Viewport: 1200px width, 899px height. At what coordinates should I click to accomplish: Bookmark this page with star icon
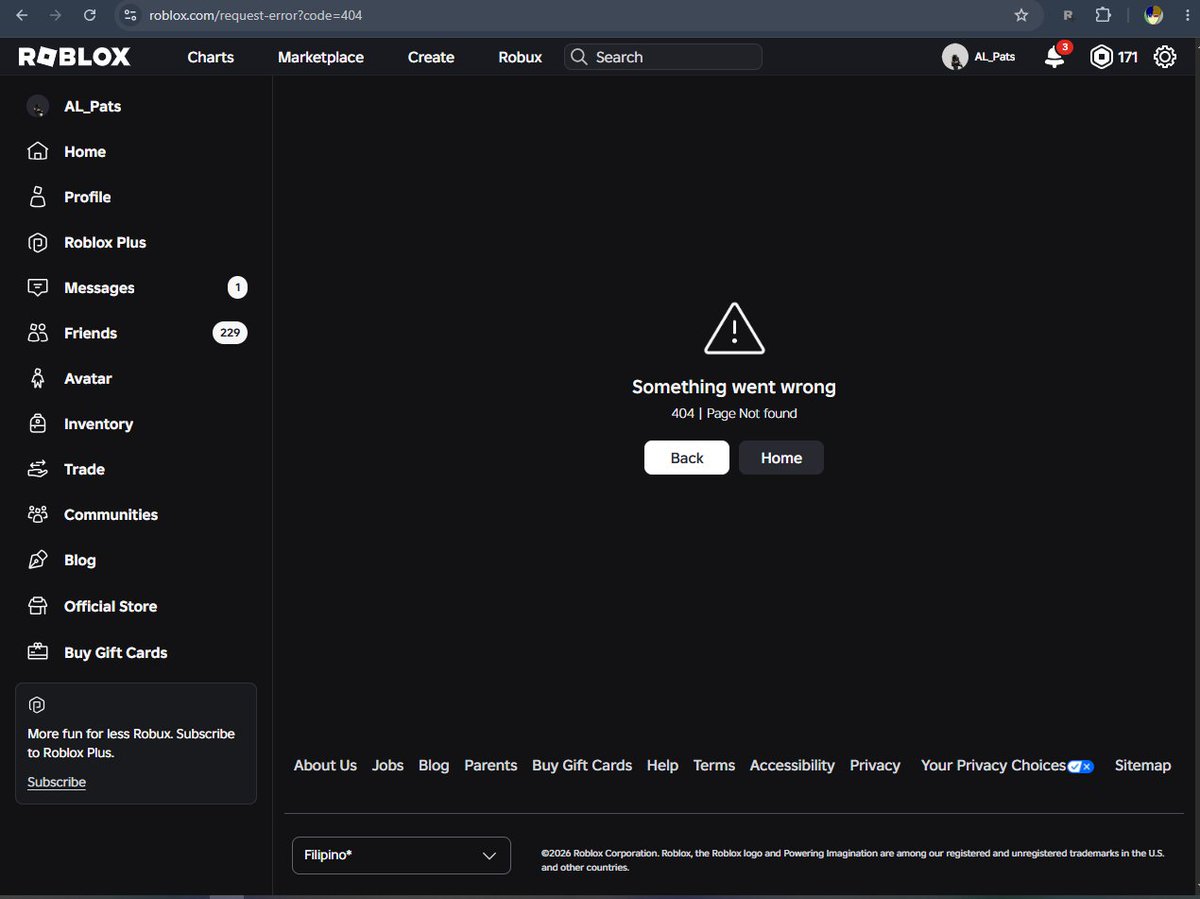point(1021,15)
